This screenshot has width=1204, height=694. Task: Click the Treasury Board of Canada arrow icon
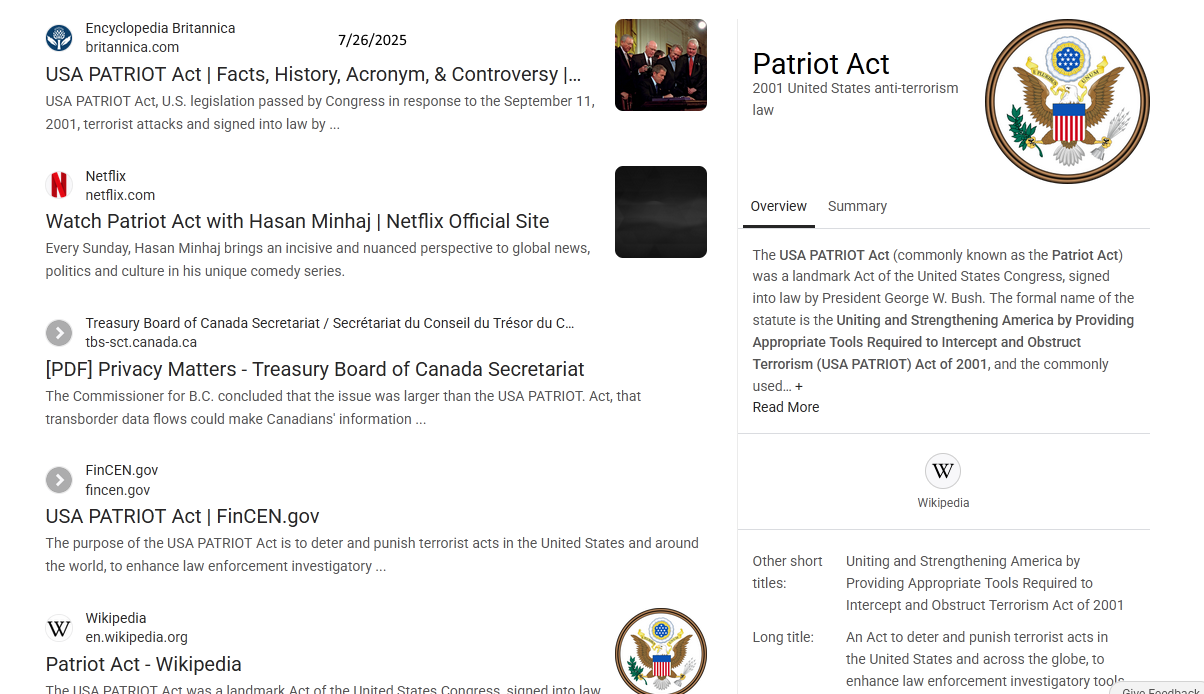59,333
